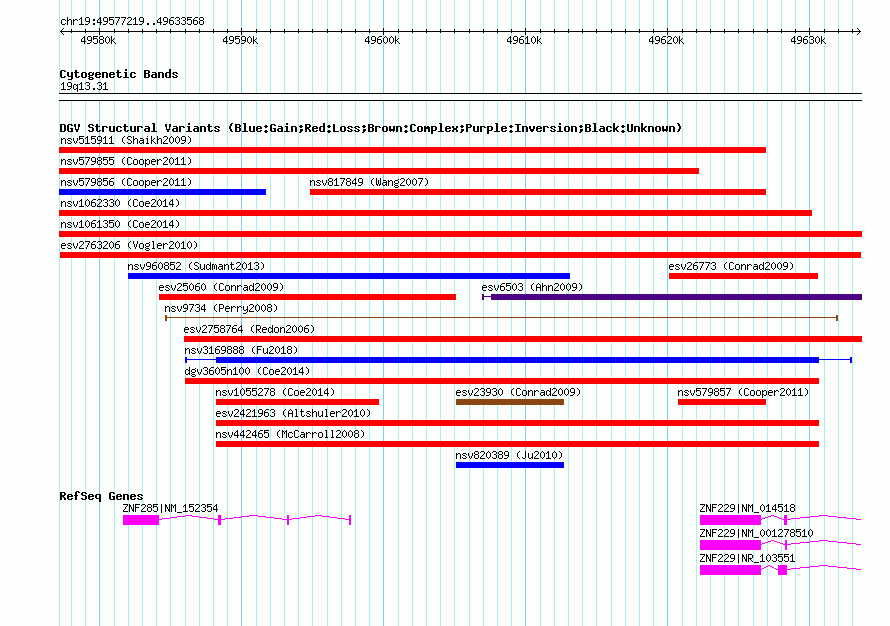Click the red bar under esv26773

(743, 276)
